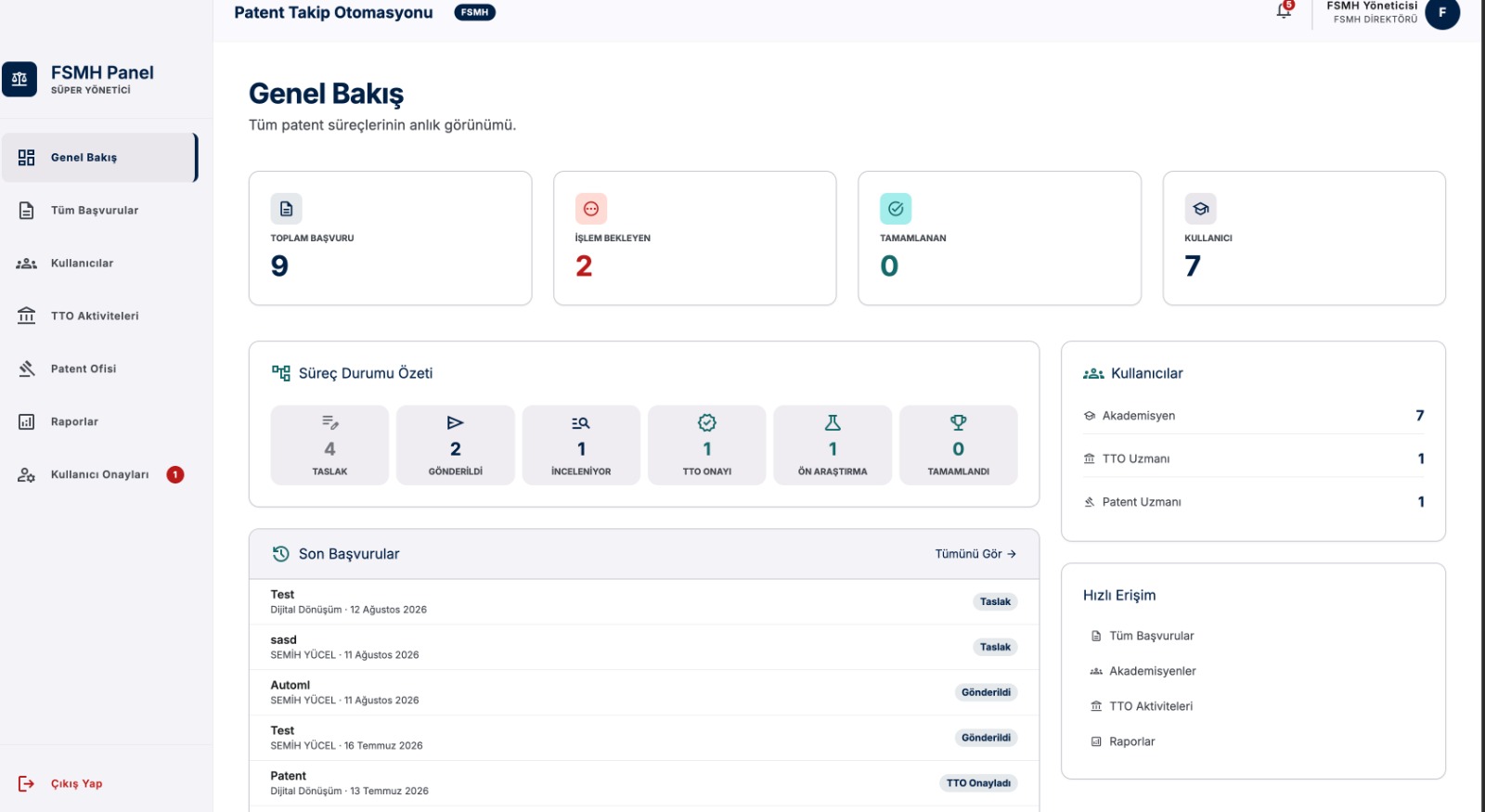This screenshot has width=1485, height=812.
Task: Click the Süreç Durumu Özeti flow icon
Action: click(x=281, y=373)
